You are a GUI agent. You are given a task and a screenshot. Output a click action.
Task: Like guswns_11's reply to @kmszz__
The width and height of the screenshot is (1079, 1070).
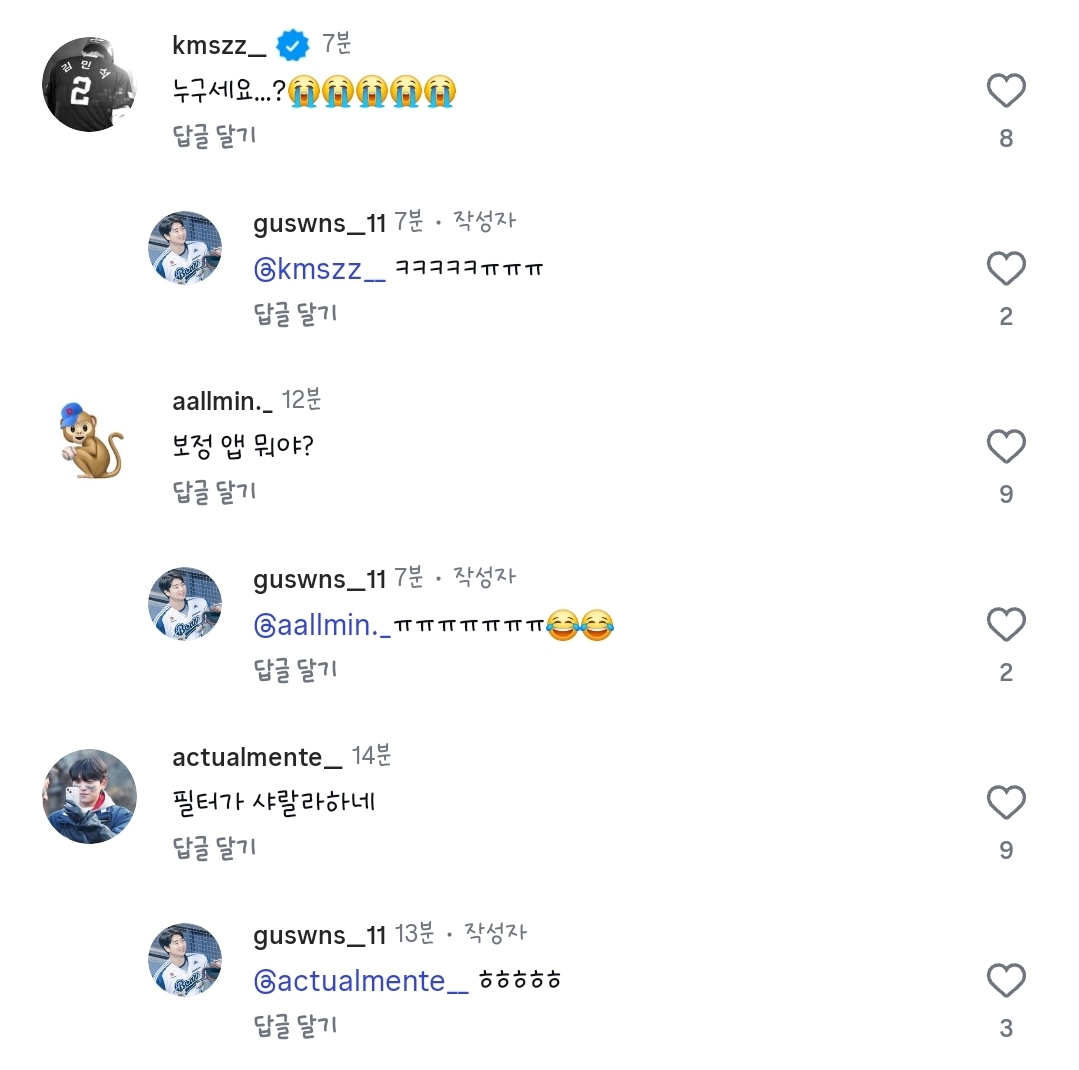coord(1006,269)
